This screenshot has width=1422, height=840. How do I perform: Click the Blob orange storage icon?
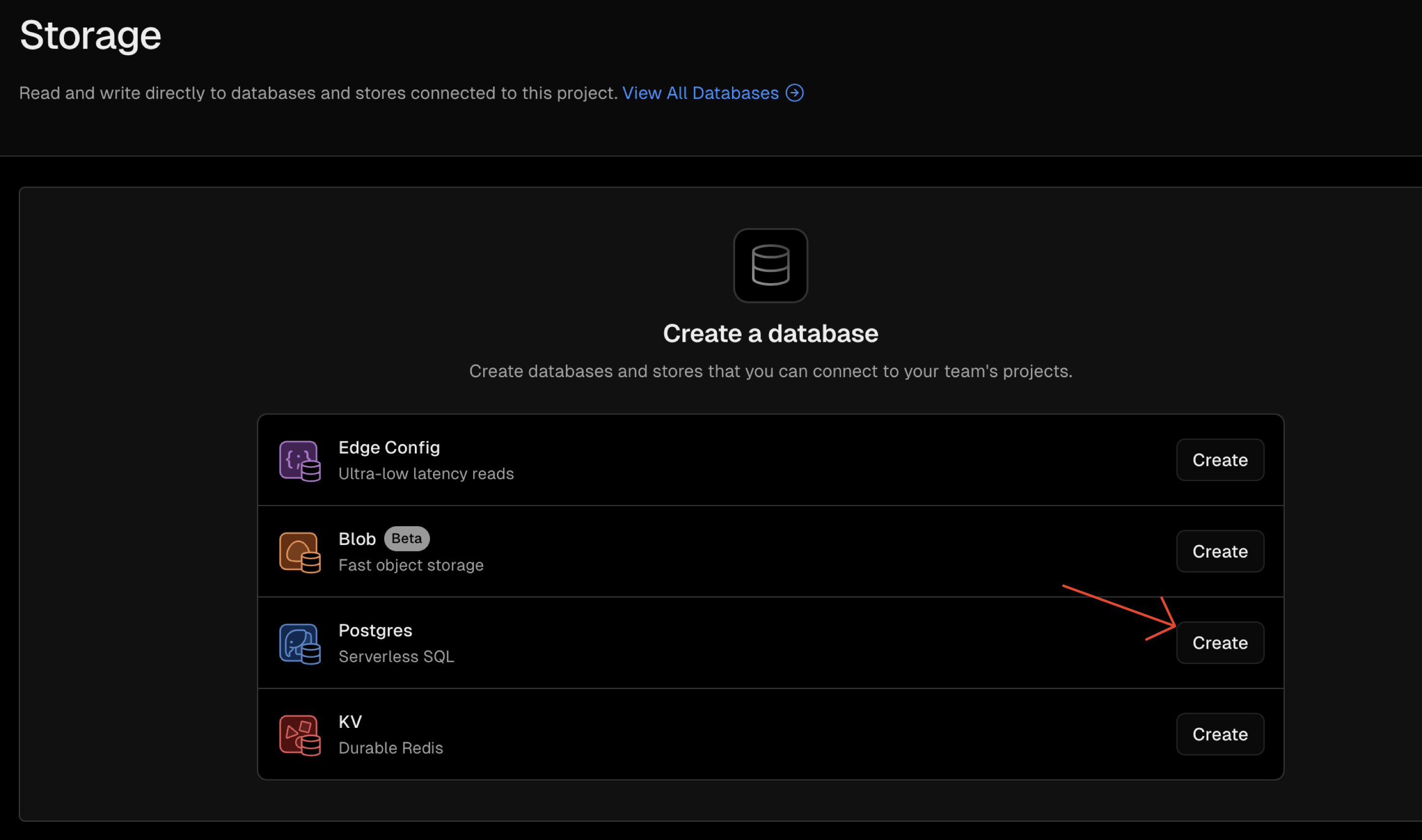(300, 552)
